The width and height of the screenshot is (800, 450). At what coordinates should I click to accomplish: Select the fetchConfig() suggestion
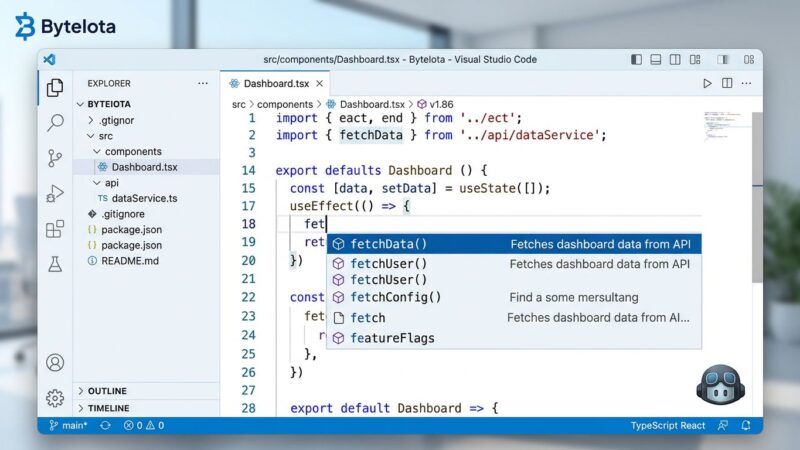[514, 297]
